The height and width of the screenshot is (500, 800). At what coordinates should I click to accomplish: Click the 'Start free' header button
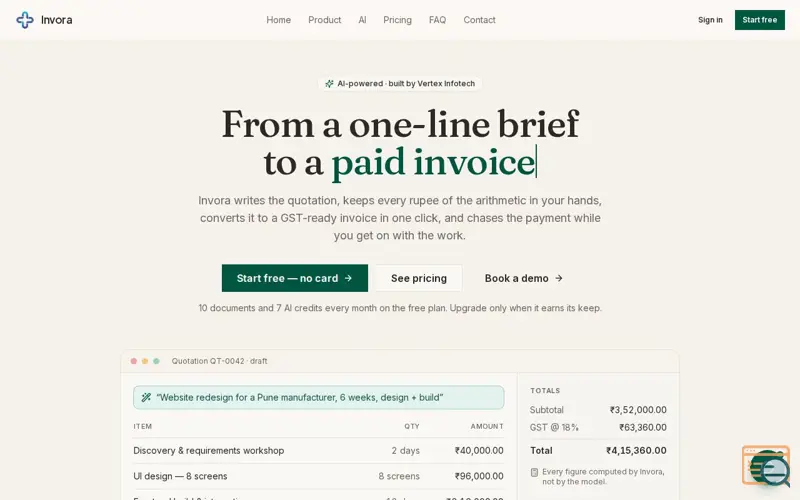click(760, 20)
